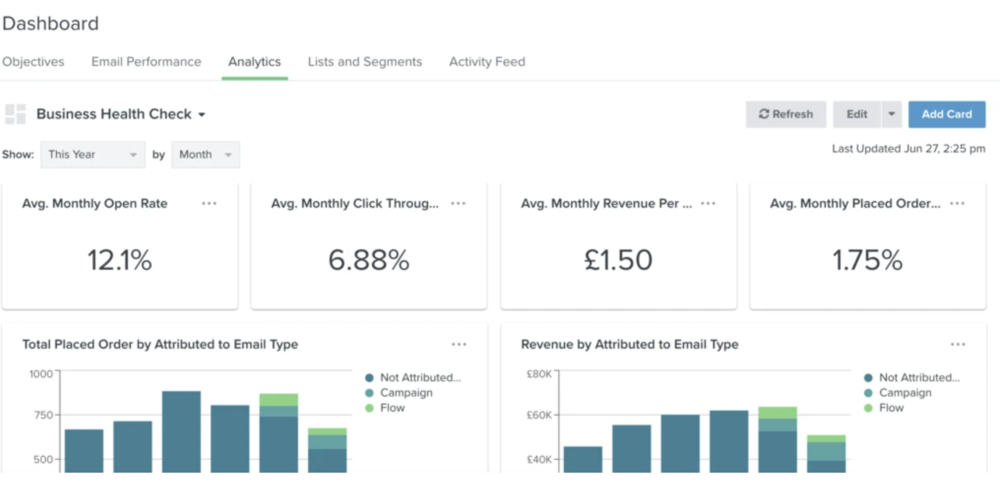
Task: Expand the Business Health Check dashboard selector
Action: [x=120, y=114]
